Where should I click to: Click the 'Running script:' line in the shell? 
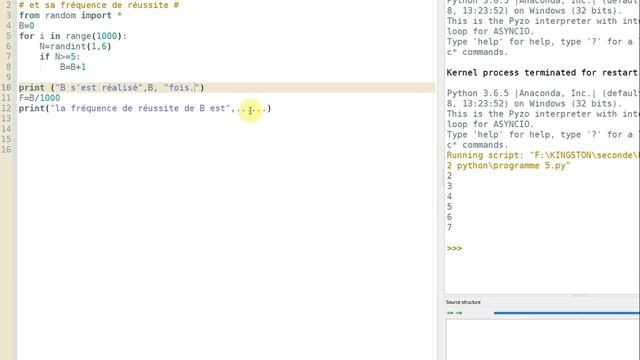pyautogui.click(x=542, y=155)
